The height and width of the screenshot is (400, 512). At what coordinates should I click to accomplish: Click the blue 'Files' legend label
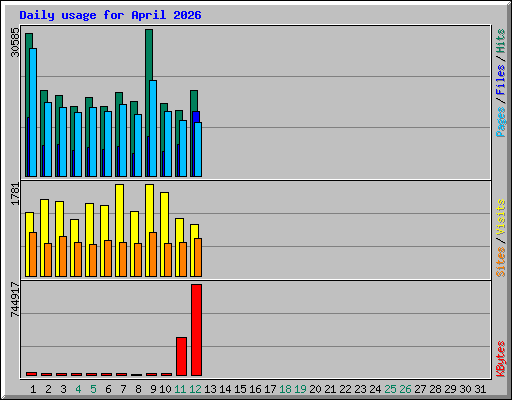click(500, 80)
